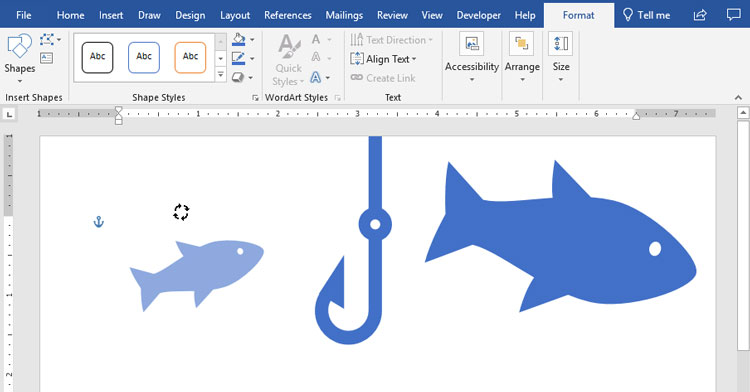Click the Comments speech bubble icon
Viewport: 750px width, 392px height.
click(733, 15)
